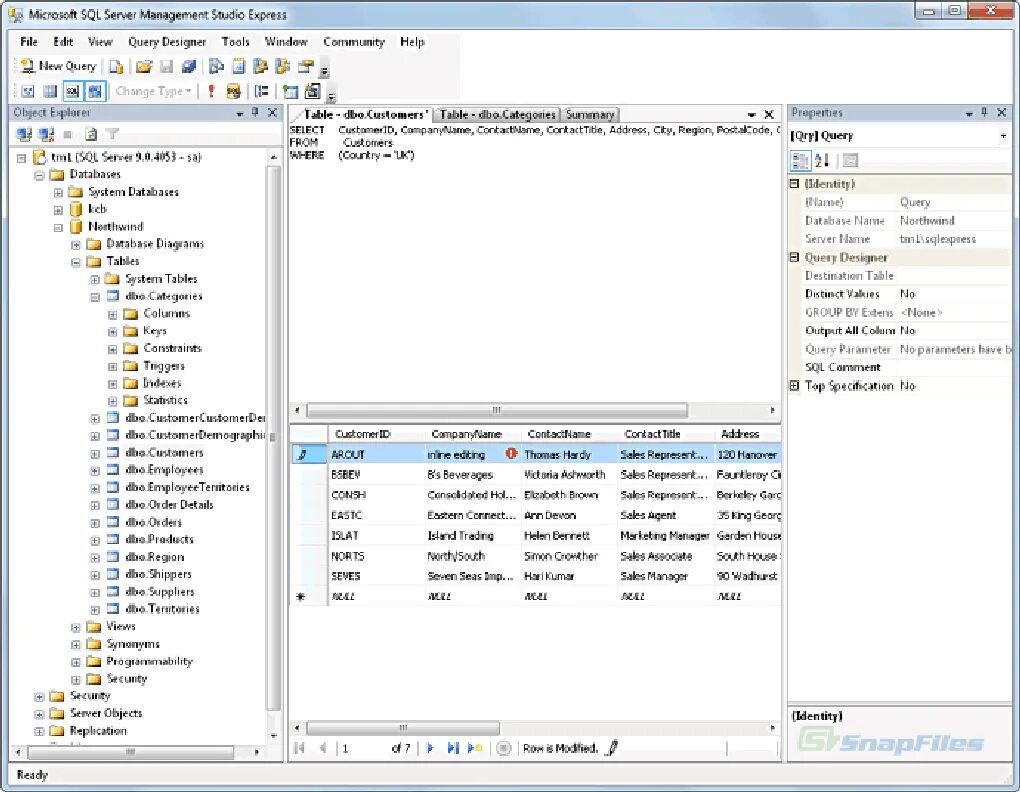
Task: Click the Stop query round button in navigator
Action: click(x=503, y=748)
